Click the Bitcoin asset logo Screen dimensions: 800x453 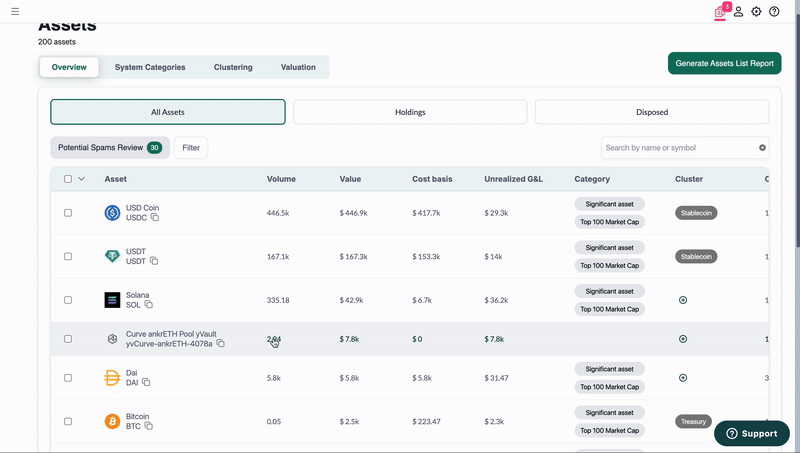pyautogui.click(x=112, y=421)
